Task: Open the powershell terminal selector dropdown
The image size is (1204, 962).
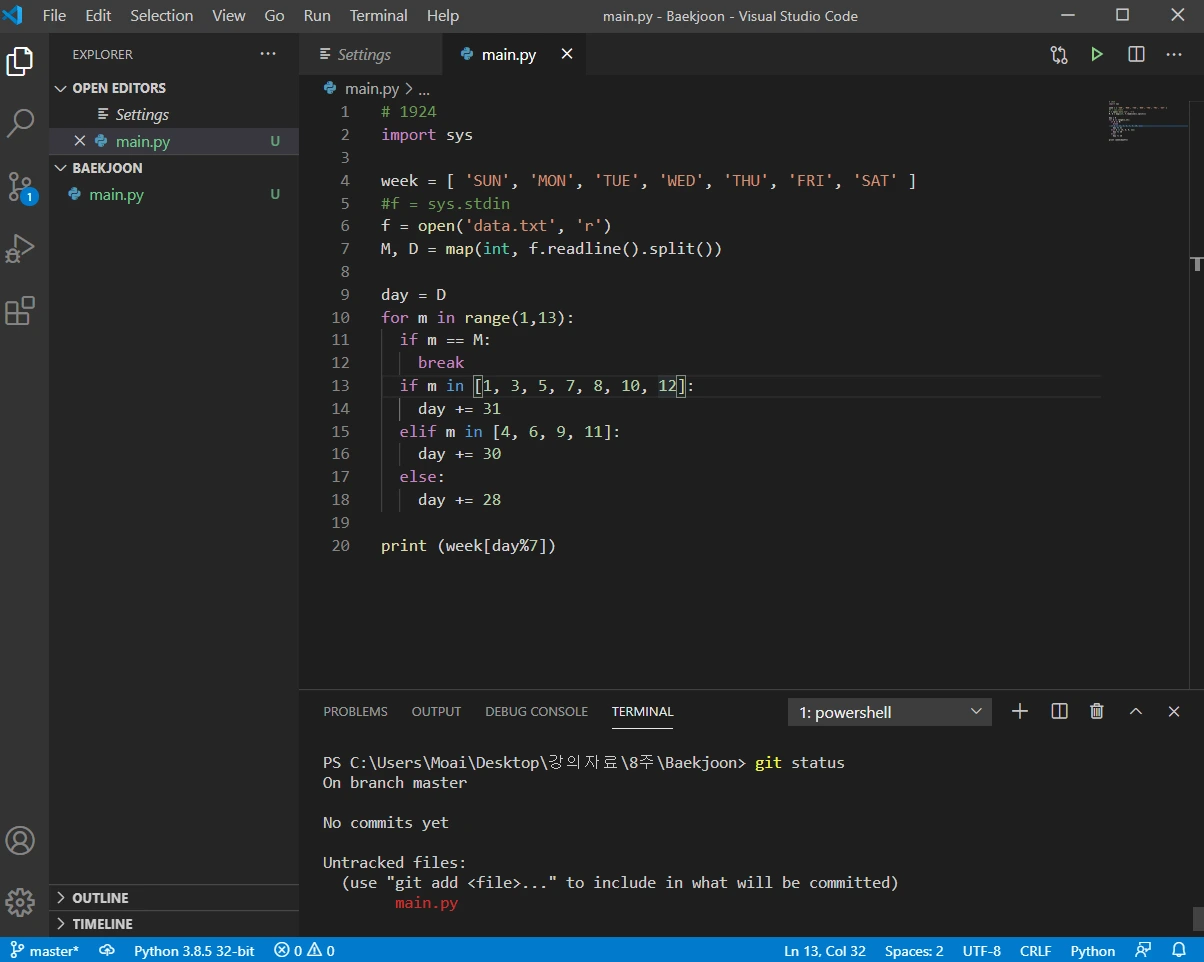Action: pos(889,712)
